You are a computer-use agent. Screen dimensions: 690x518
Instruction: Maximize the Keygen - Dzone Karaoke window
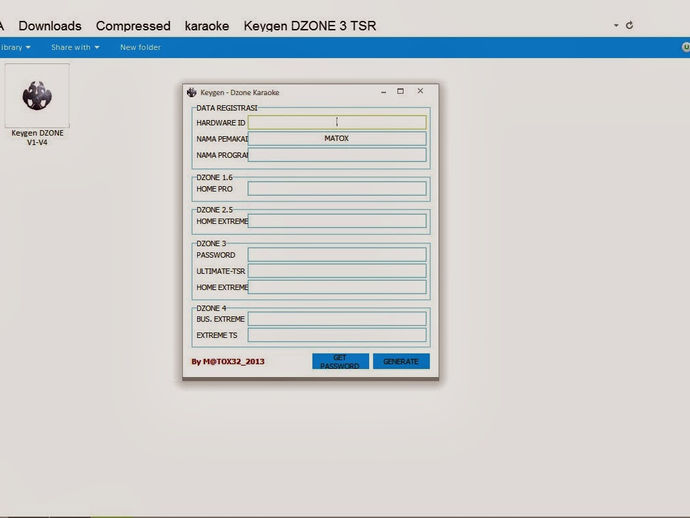pos(400,91)
